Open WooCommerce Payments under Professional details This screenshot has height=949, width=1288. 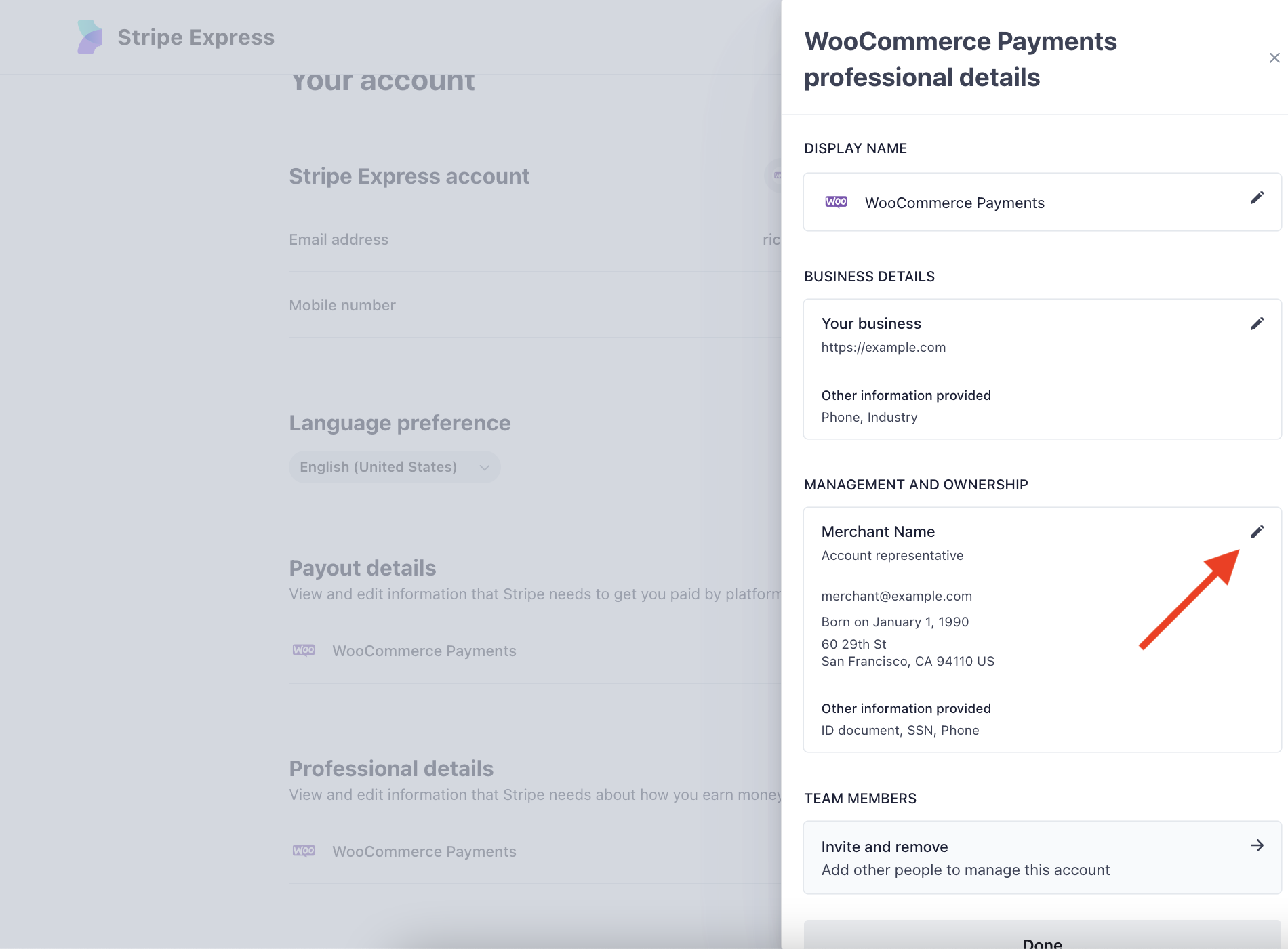(x=424, y=851)
